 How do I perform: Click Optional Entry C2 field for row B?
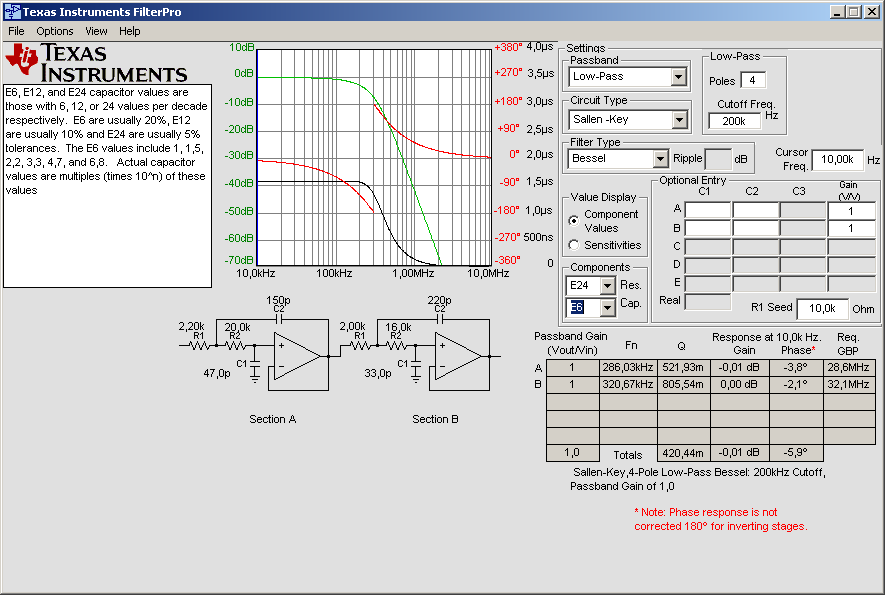(756, 228)
